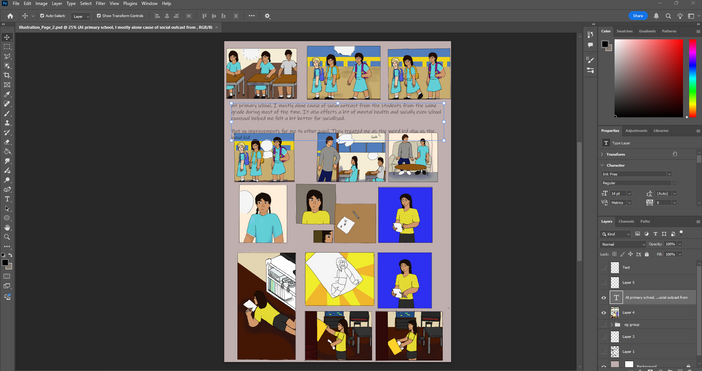
Task: Click the Home icon in options bar
Action: 10,16
